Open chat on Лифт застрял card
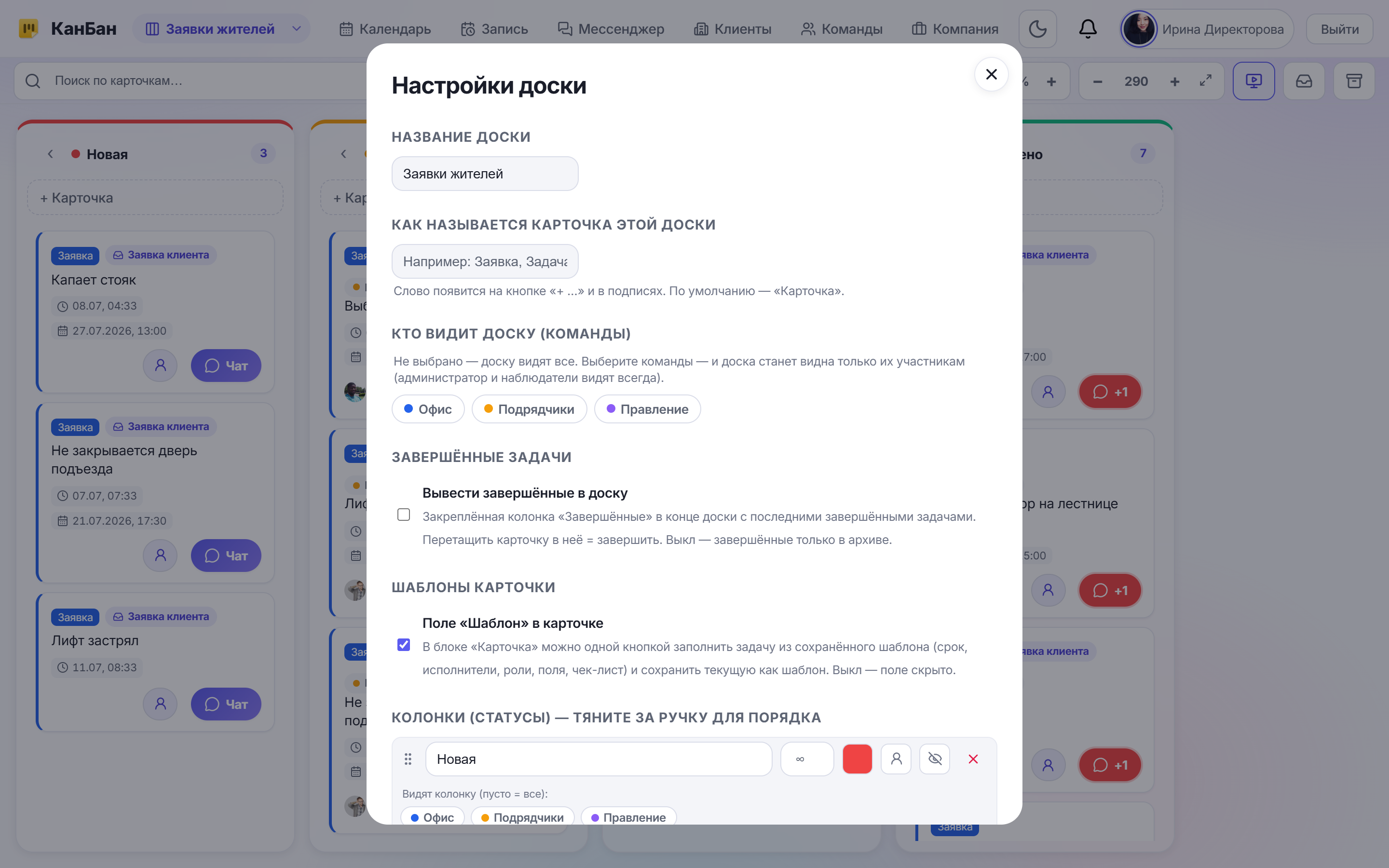This screenshot has height=868, width=1389. (226, 705)
